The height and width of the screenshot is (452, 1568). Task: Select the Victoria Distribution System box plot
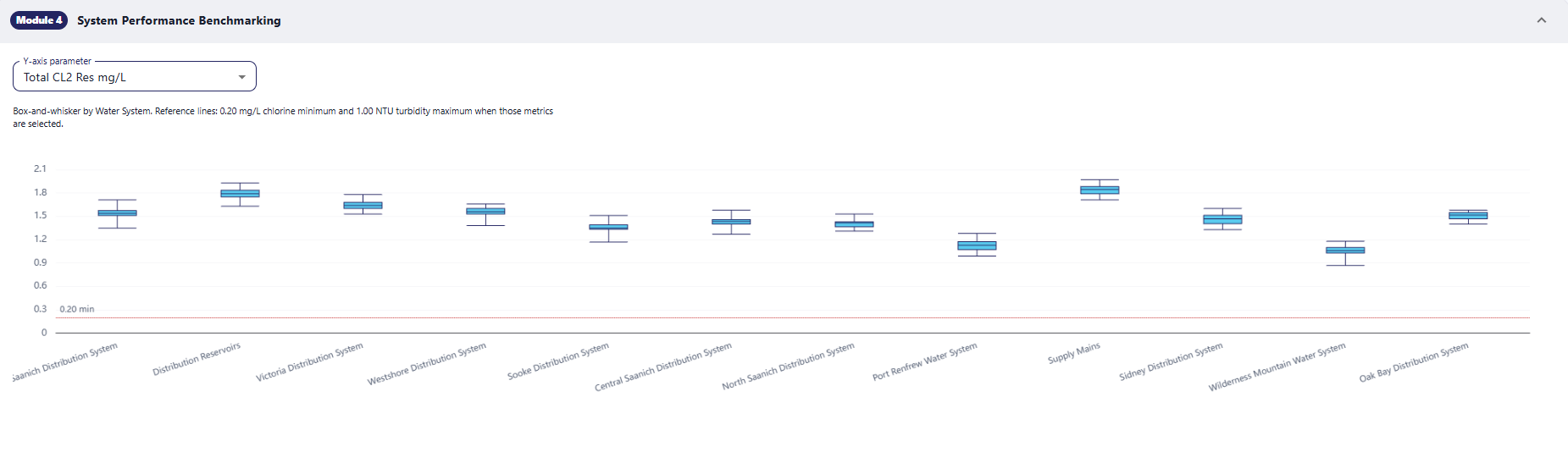(x=363, y=205)
